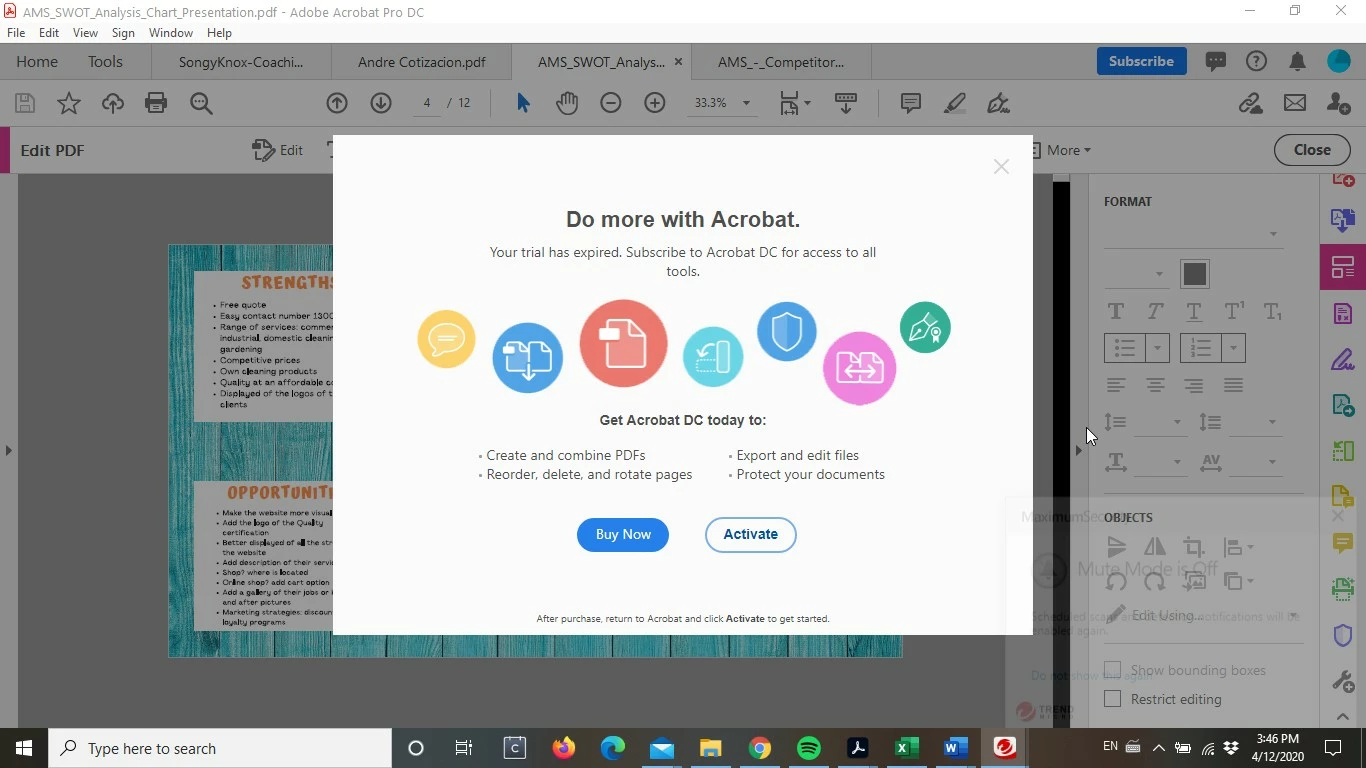Print the document with printer icon
1366x768 pixels.
coord(156,103)
